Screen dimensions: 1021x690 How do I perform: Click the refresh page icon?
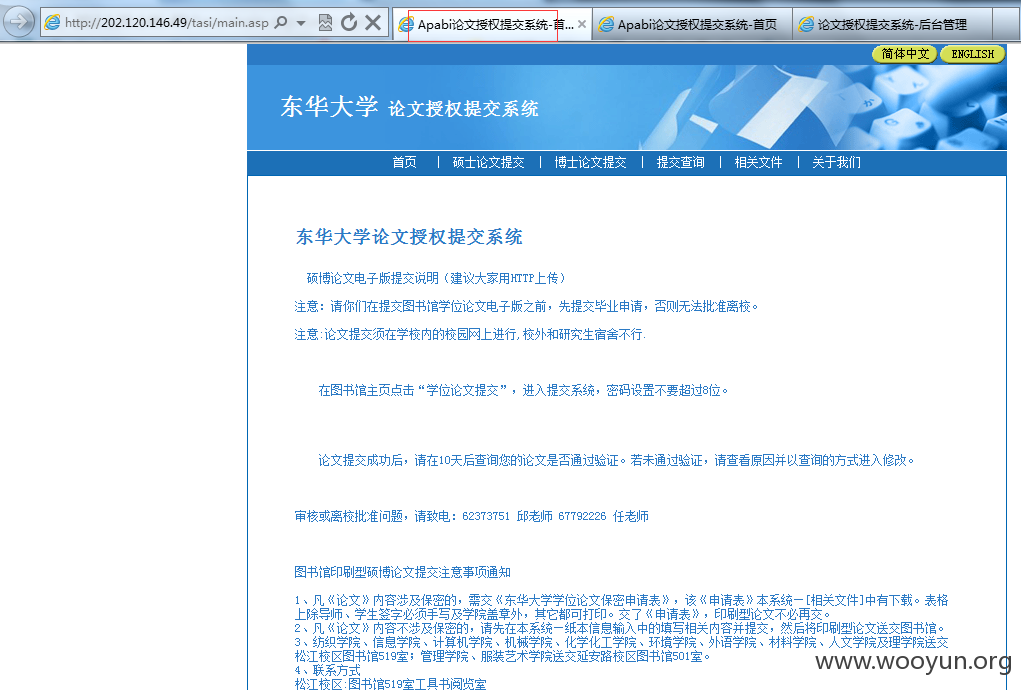pyautogui.click(x=349, y=23)
